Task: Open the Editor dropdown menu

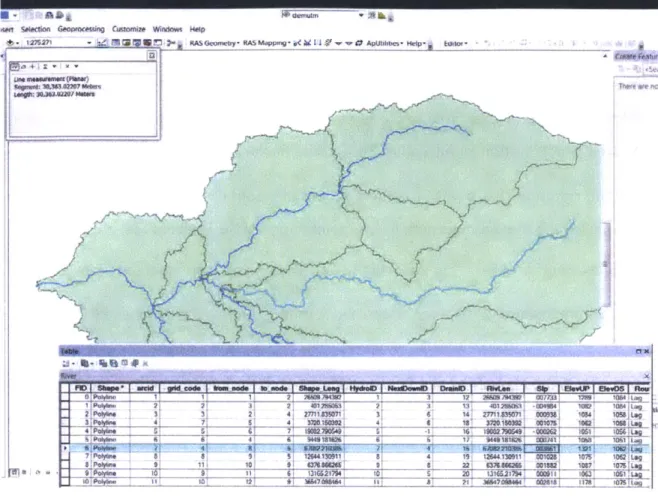Action: 455,43
